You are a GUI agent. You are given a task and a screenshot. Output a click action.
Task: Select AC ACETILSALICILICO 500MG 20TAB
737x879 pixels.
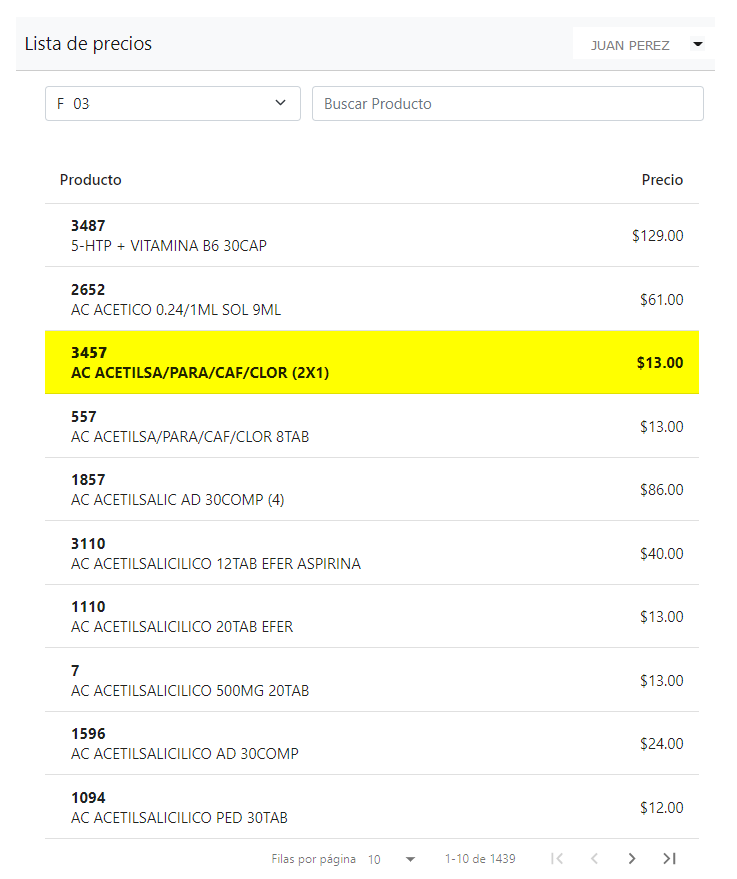point(371,680)
